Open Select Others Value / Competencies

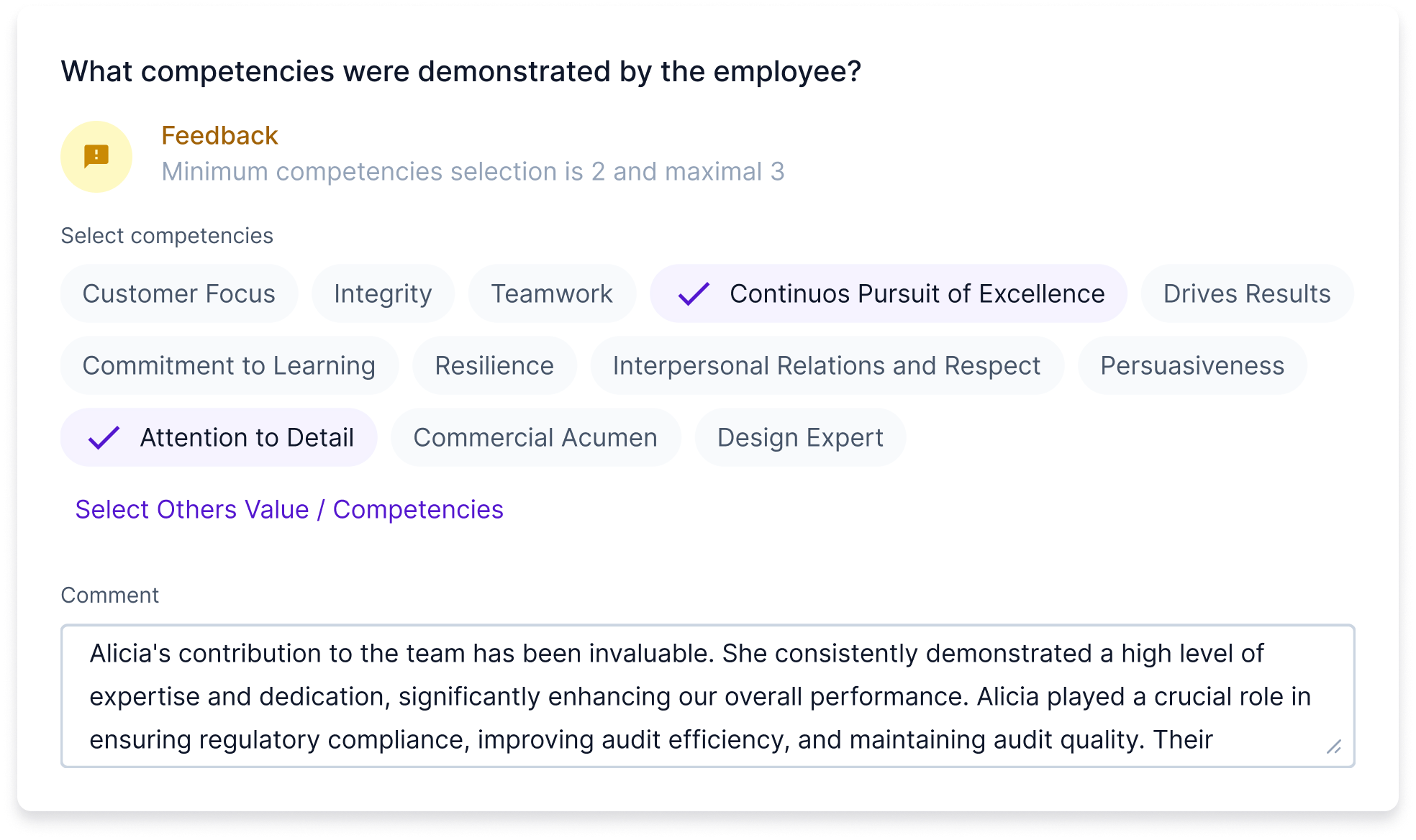pos(289,509)
